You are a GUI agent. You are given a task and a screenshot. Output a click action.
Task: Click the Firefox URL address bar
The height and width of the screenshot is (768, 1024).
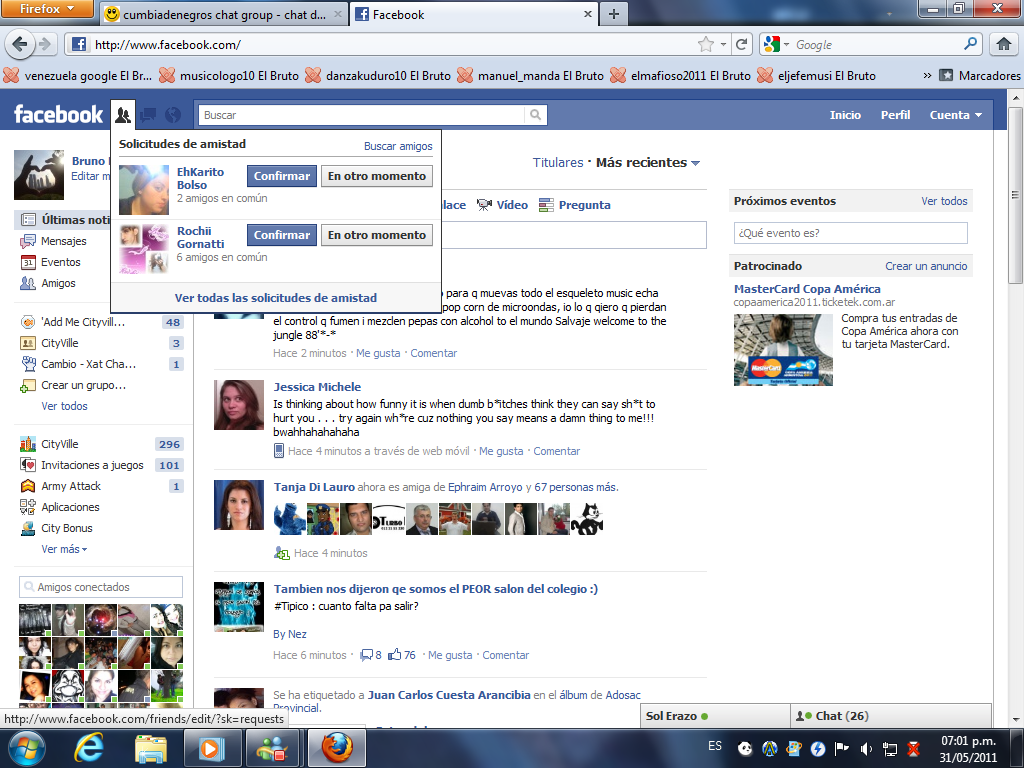[x=392, y=44]
